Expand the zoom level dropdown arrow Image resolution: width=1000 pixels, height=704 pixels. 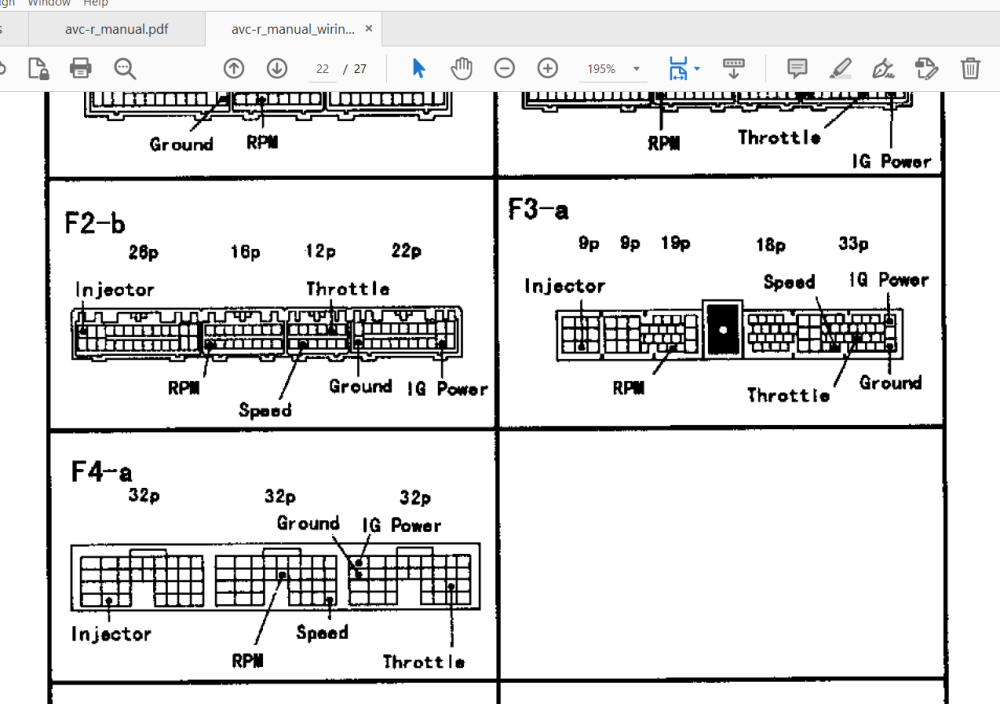point(636,69)
